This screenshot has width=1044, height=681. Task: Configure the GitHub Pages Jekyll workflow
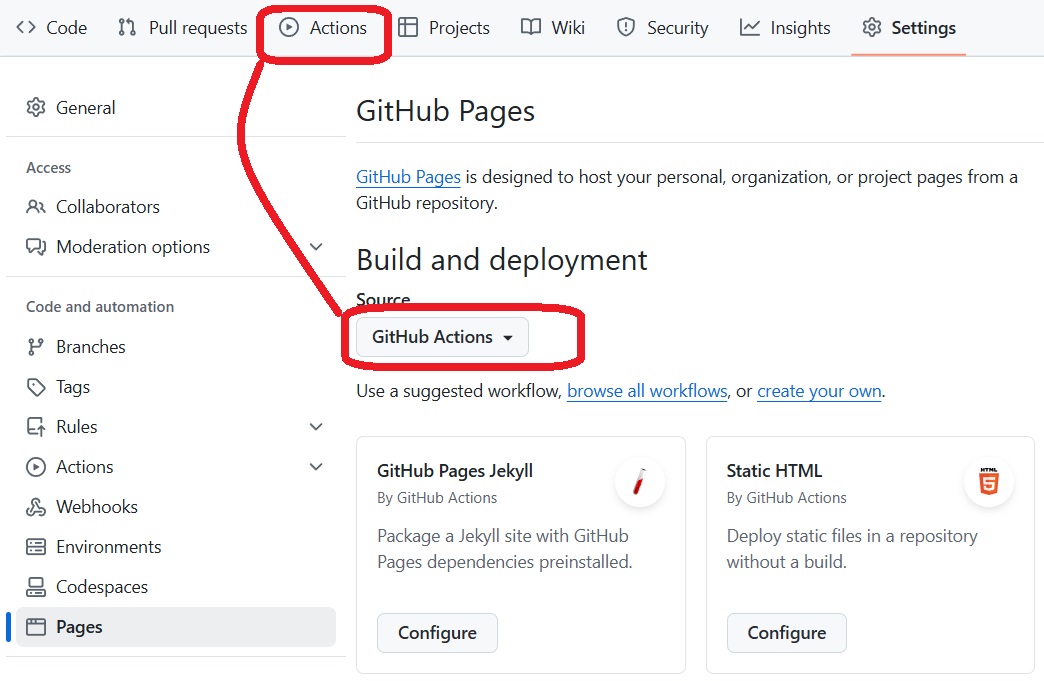pos(437,633)
